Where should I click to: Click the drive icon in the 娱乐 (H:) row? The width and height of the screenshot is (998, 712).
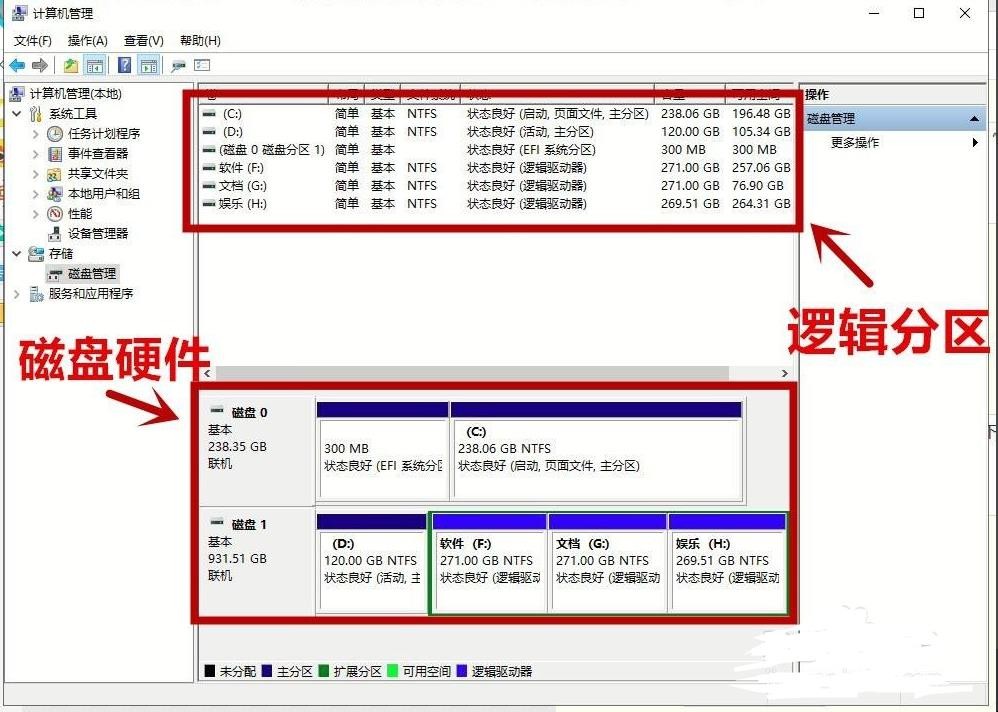pos(209,204)
